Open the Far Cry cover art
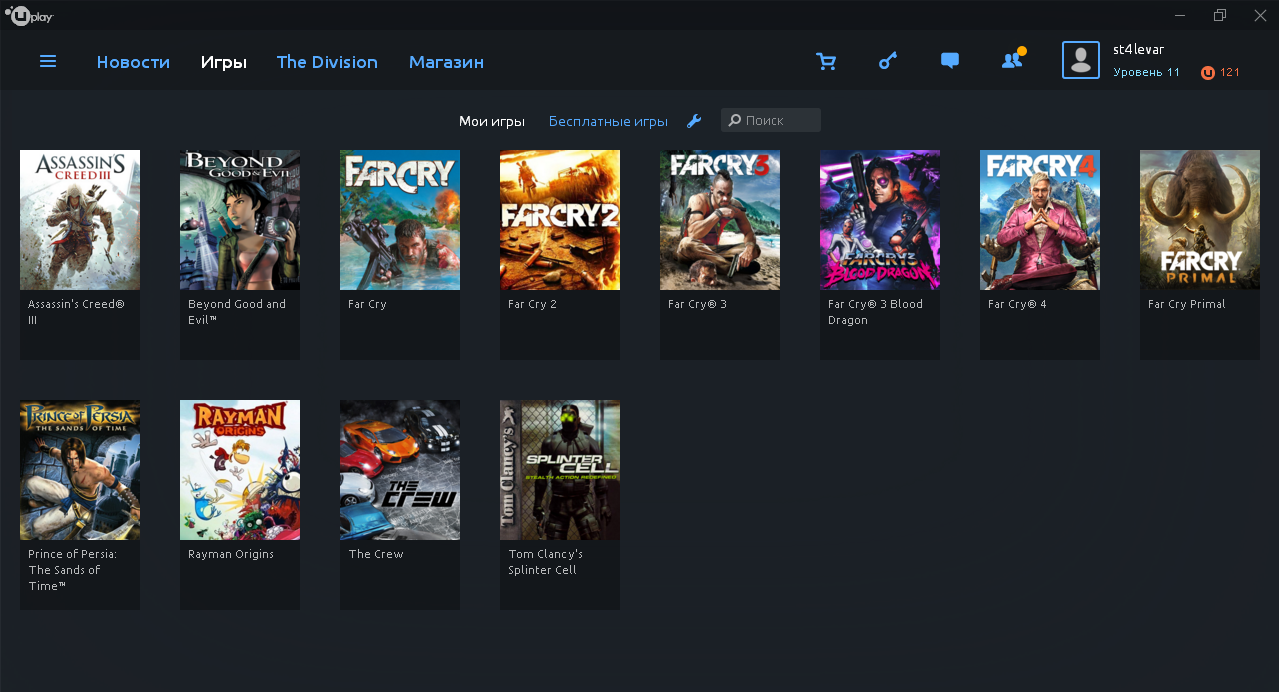The width and height of the screenshot is (1279, 692). pos(400,220)
